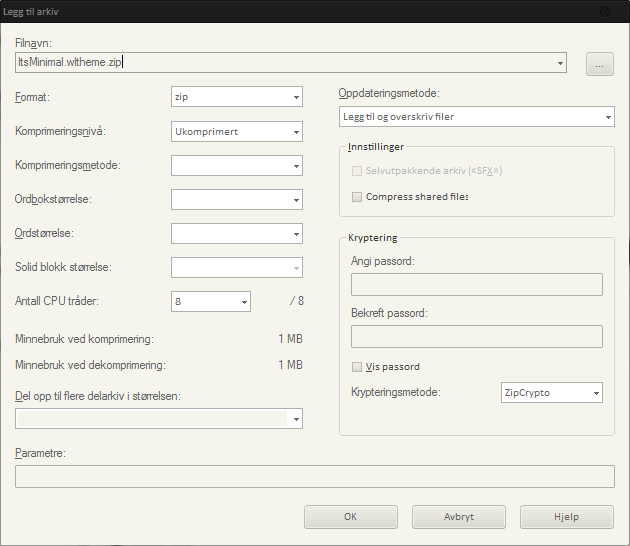Image resolution: width=630 pixels, height=546 pixels.
Task: Click the Solid blokk størrelse dropdown
Action: coord(237,268)
